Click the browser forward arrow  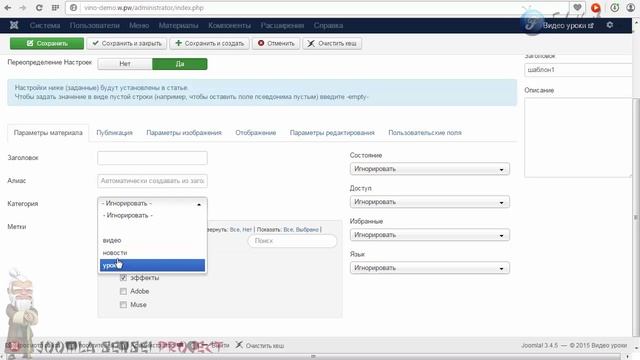(23, 8)
